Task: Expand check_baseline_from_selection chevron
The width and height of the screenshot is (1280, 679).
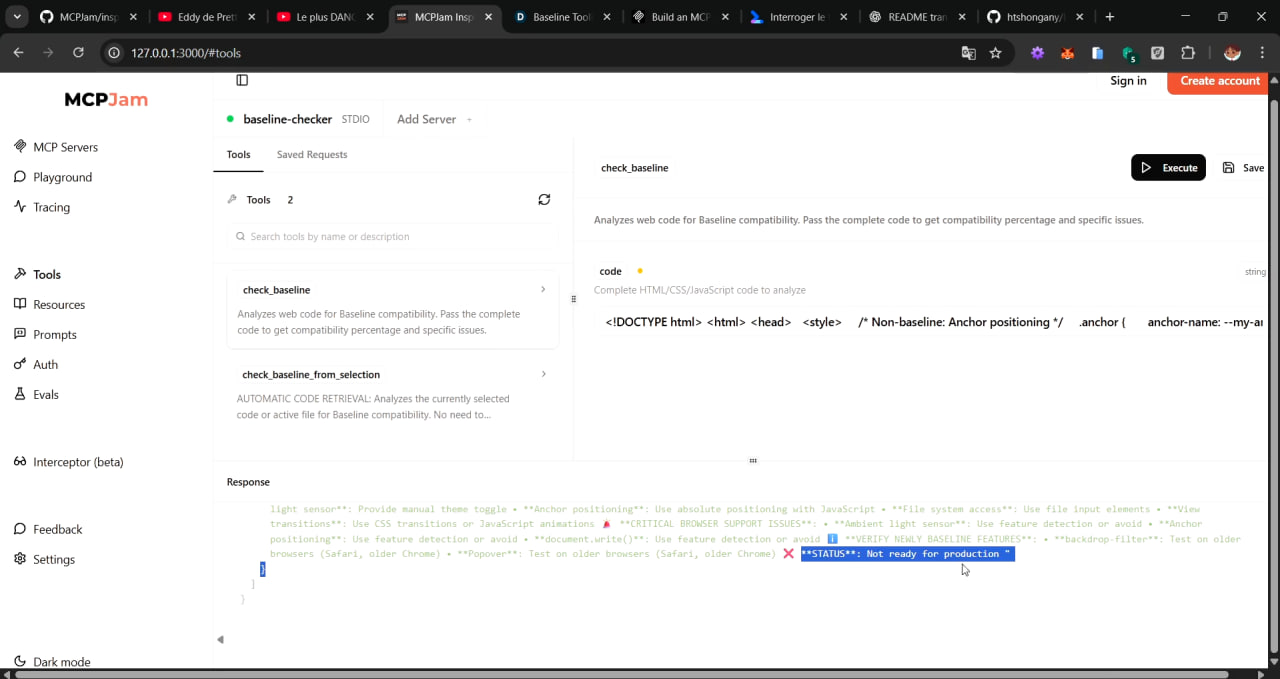Action: 543,374
